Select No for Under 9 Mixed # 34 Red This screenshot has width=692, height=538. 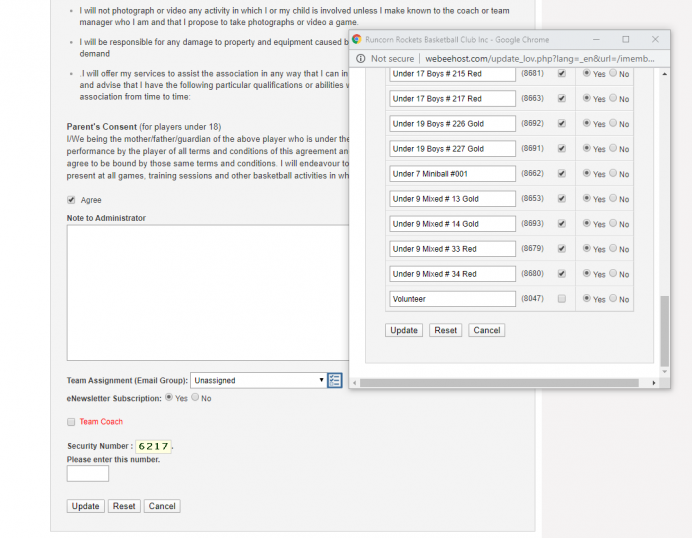click(x=613, y=274)
